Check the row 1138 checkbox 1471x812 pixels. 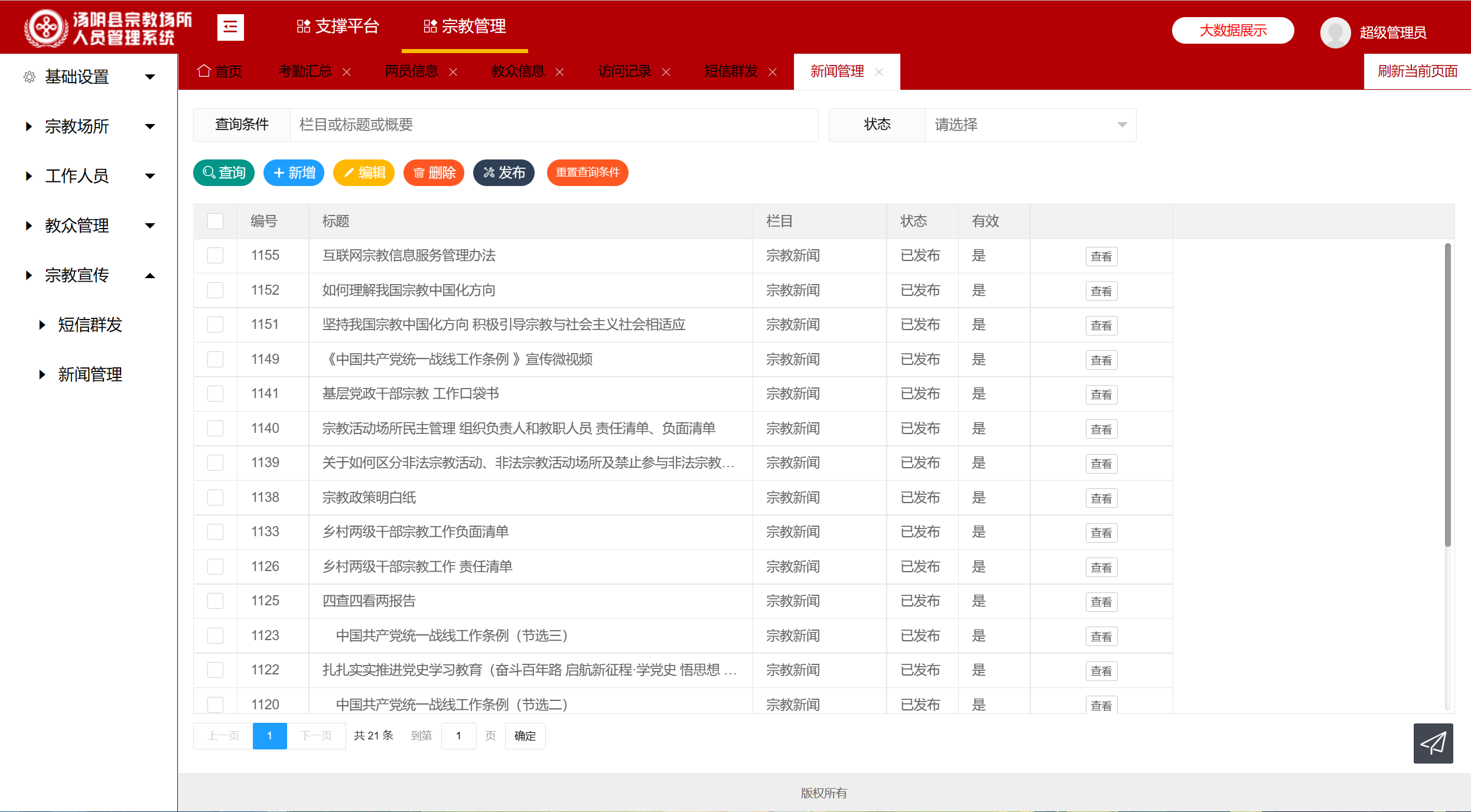pyautogui.click(x=215, y=497)
